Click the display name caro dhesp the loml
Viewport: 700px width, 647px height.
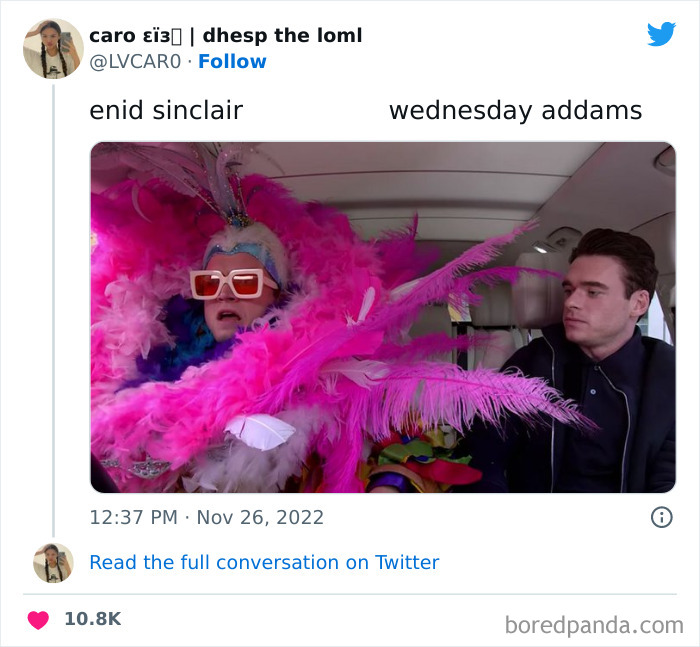(225, 36)
